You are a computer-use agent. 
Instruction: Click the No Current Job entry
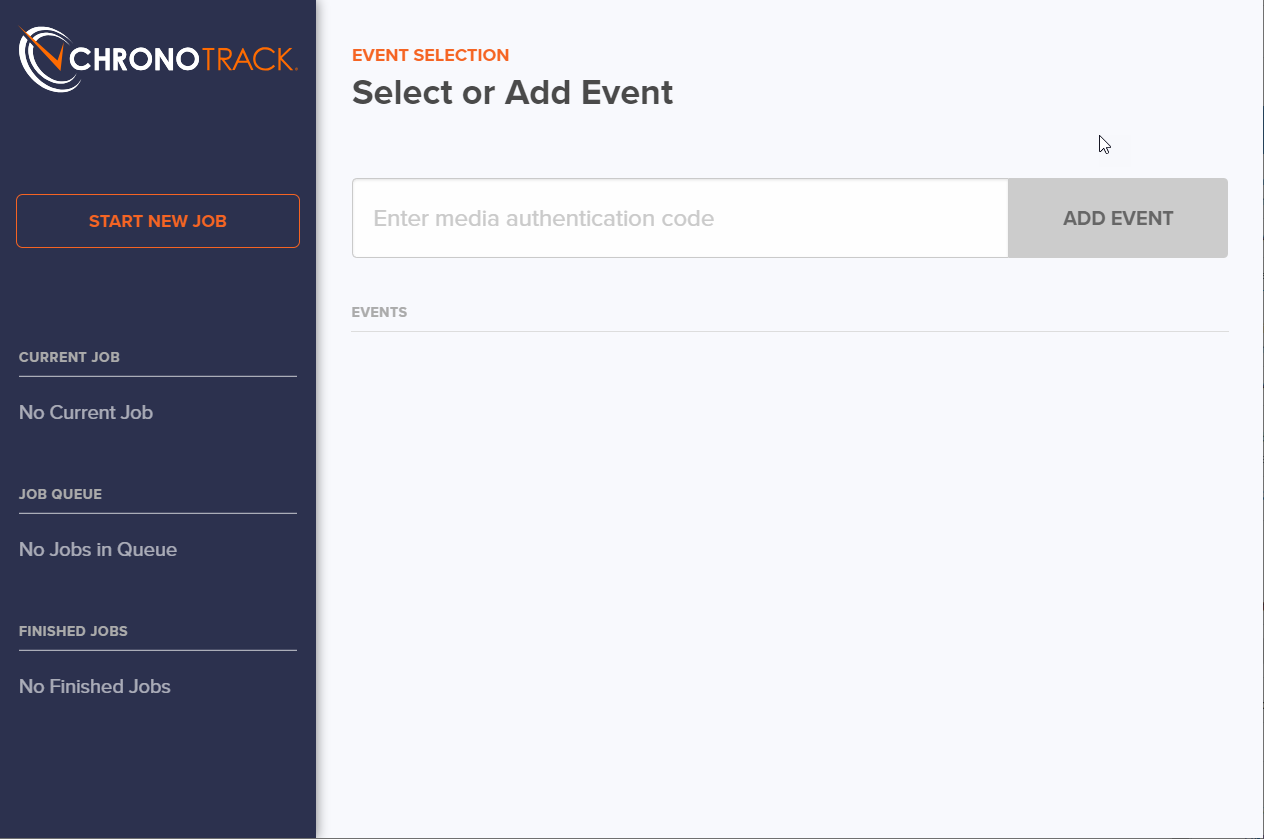pos(86,413)
